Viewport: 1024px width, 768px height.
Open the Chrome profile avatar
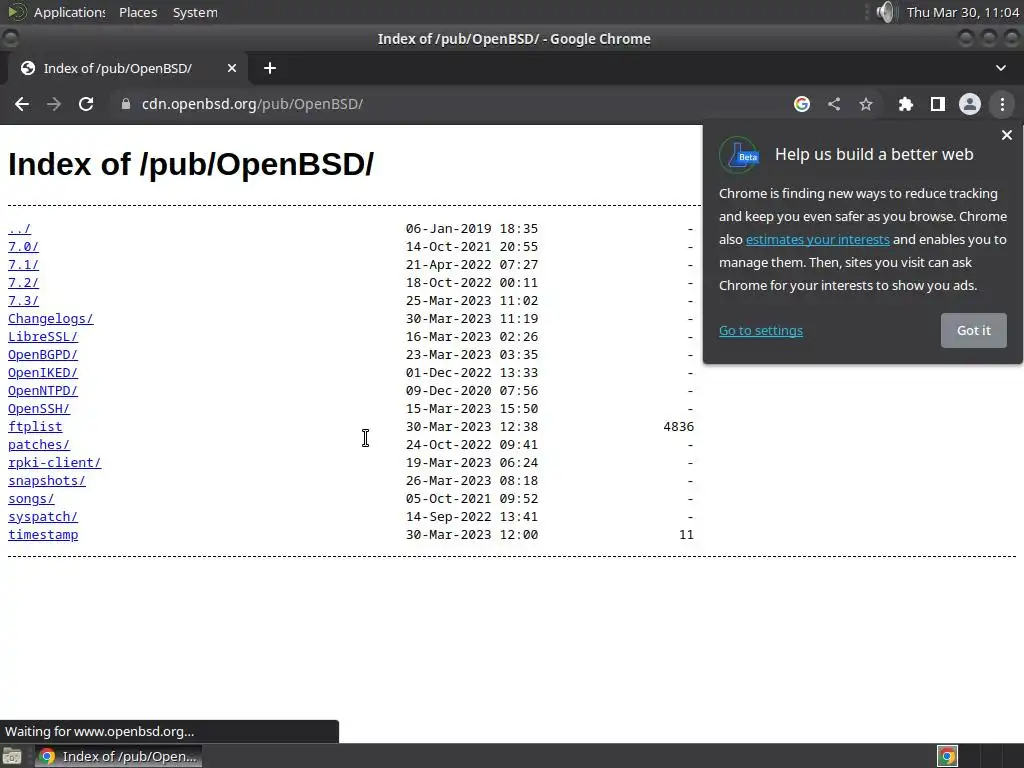970,104
